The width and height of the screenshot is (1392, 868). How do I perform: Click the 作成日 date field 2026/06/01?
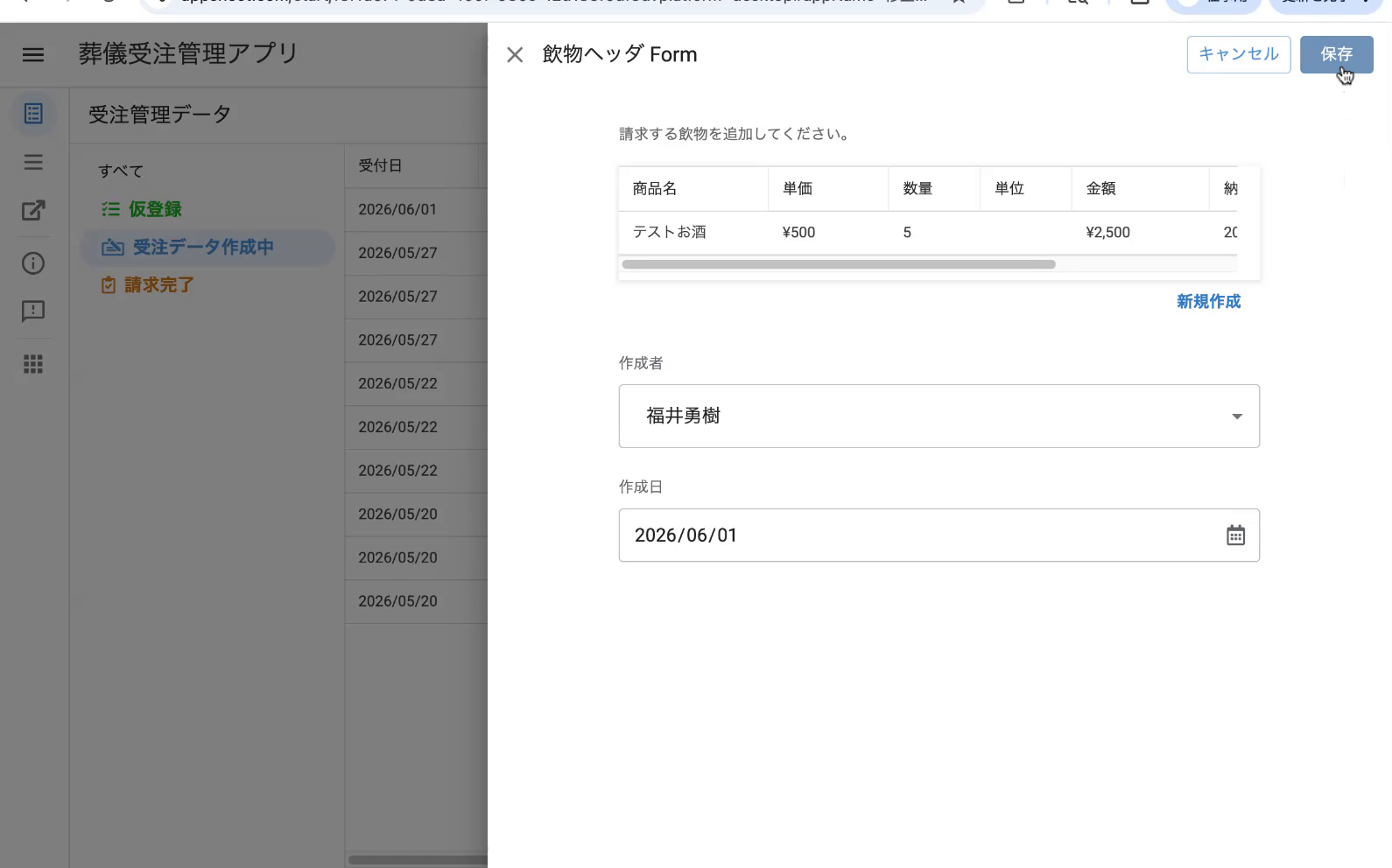(x=939, y=535)
